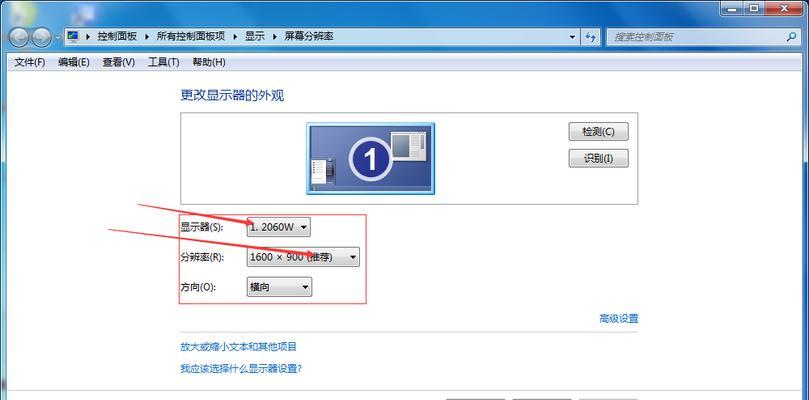Expand breadcrumb arrow after 显示
Viewport: 809px width, 400px height.
click(x=275, y=37)
